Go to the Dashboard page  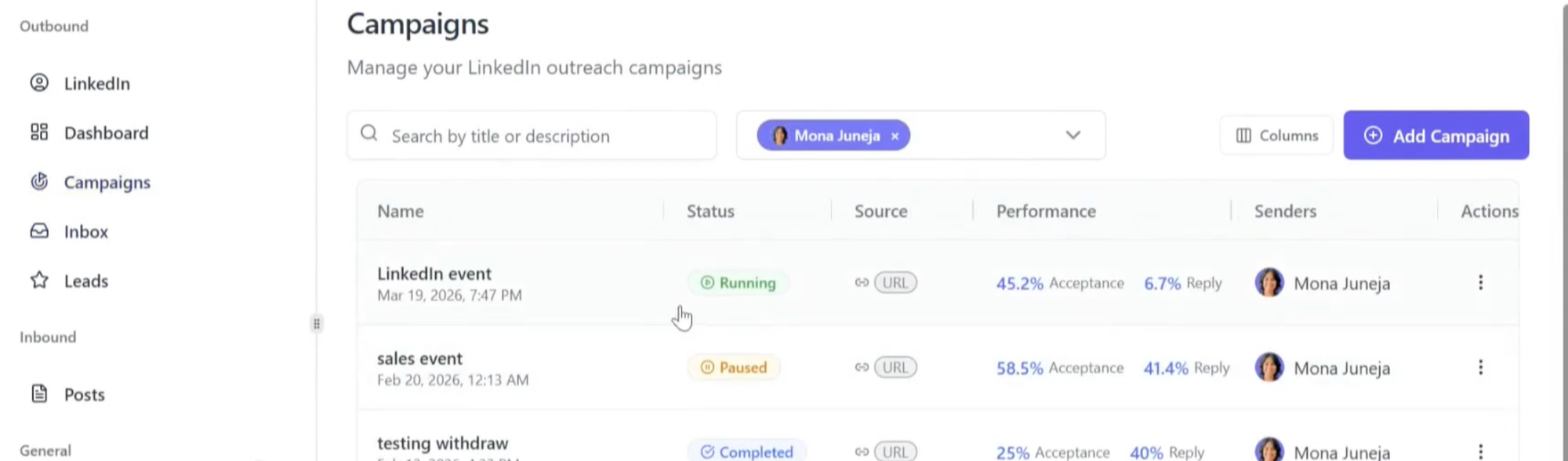pyautogui.click(x=105, y=133)
